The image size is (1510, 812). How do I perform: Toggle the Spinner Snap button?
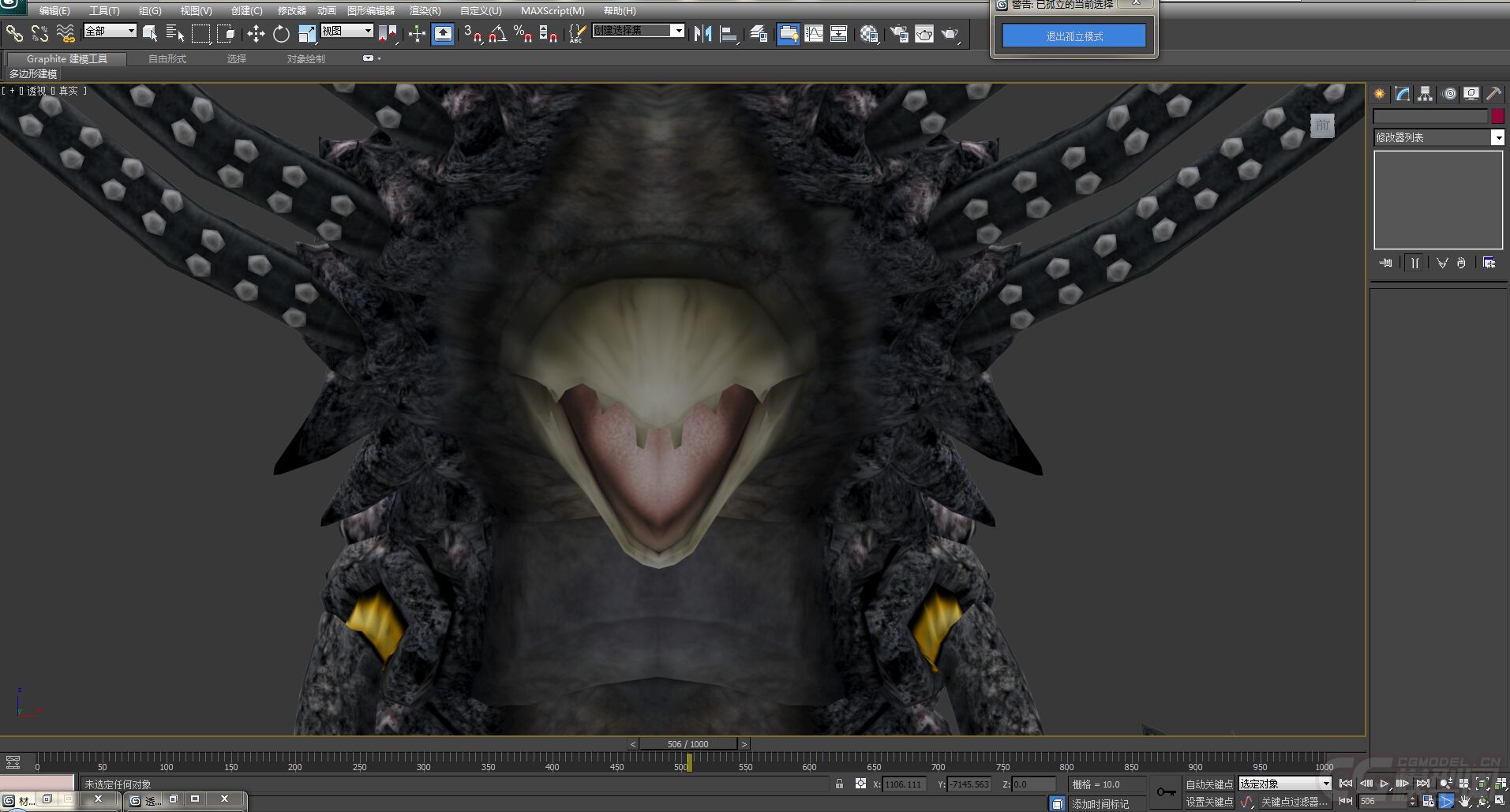548,33
